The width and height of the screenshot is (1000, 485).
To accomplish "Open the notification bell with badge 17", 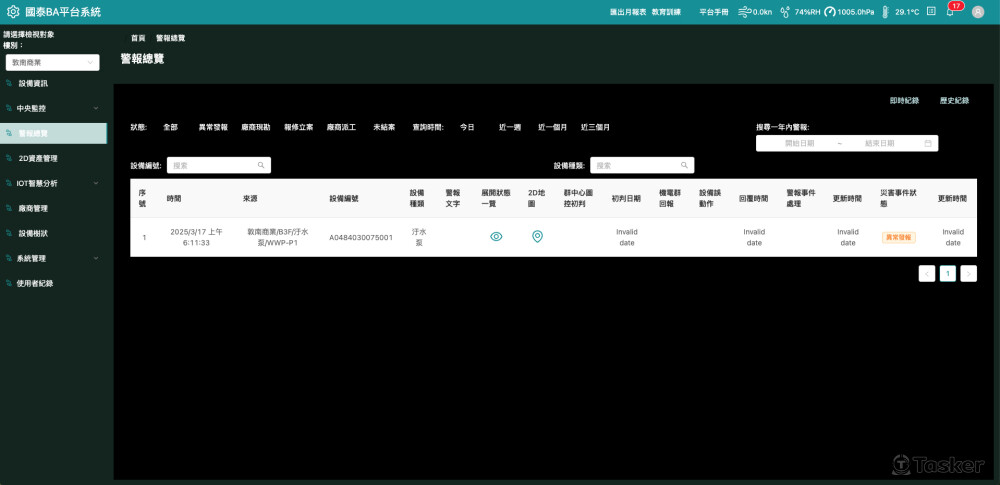I will tap(950, 11).
